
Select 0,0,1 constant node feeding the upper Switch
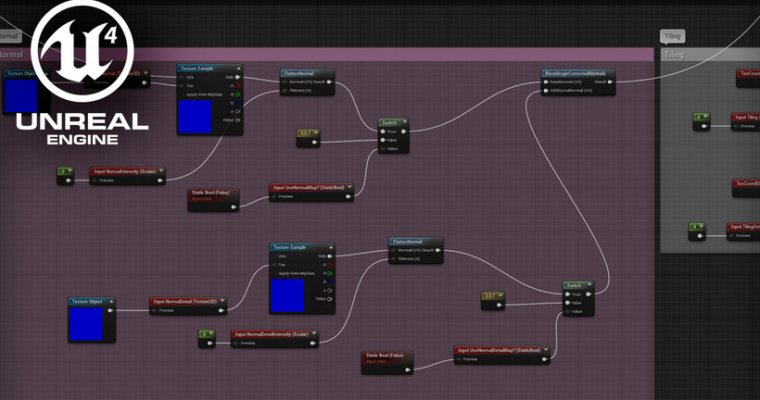click(x=308, y=138)
